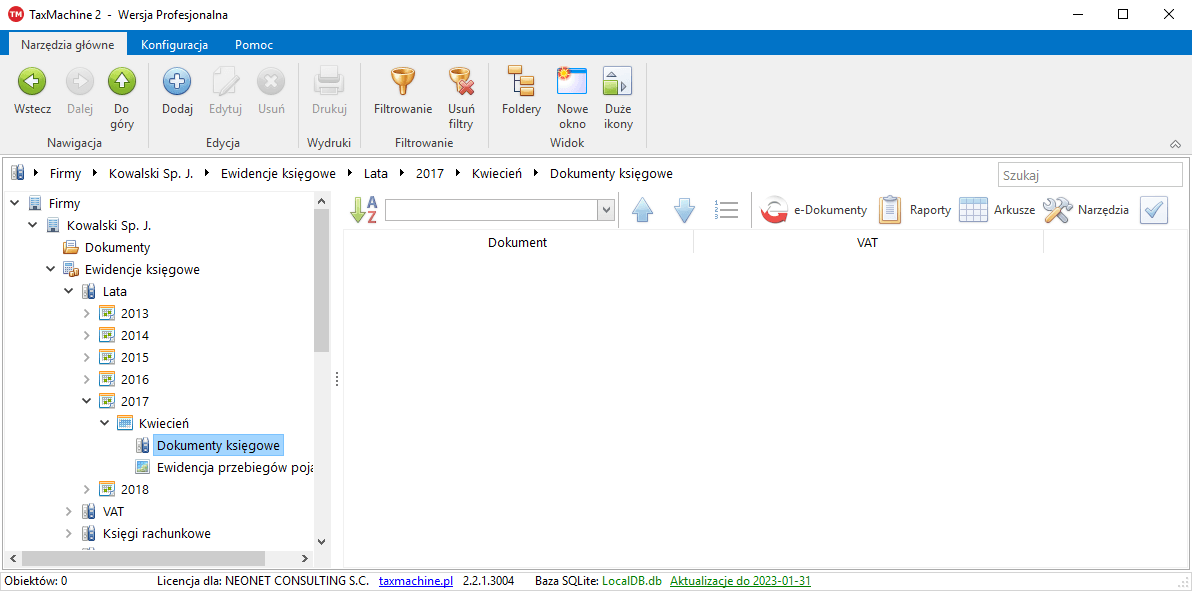Collapse the Kwiecień tree node
The image size is (1192, 591).
pos(105,424)
